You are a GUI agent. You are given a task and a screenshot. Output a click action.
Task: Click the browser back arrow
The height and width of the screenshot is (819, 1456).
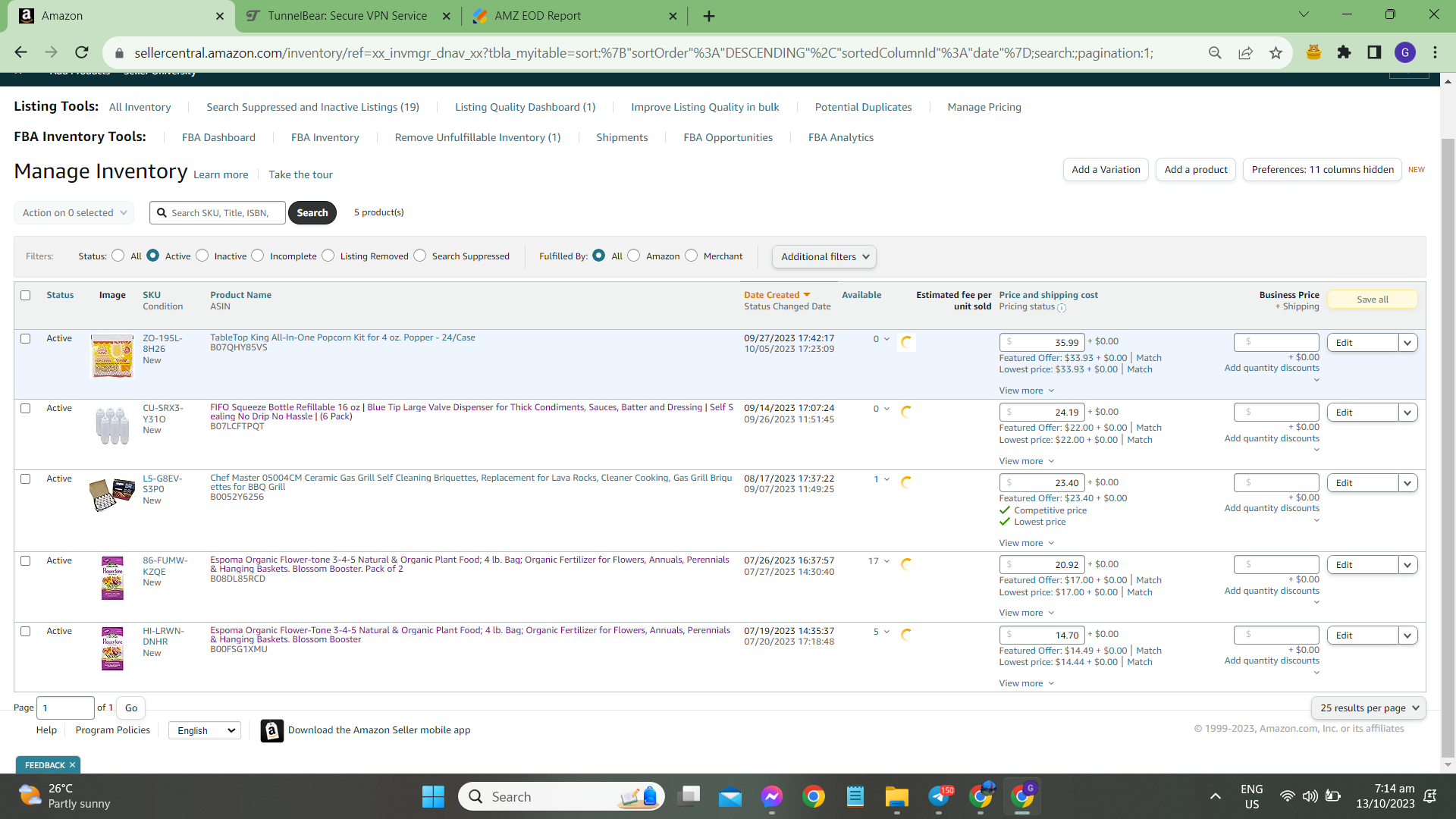tap(20, 52)
